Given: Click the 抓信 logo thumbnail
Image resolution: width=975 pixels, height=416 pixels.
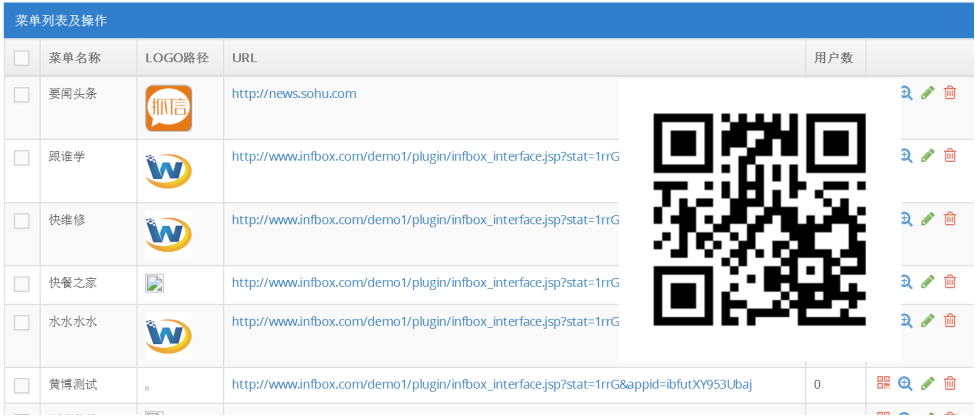Looking at the screenshot, I should [x=169, y=108].
